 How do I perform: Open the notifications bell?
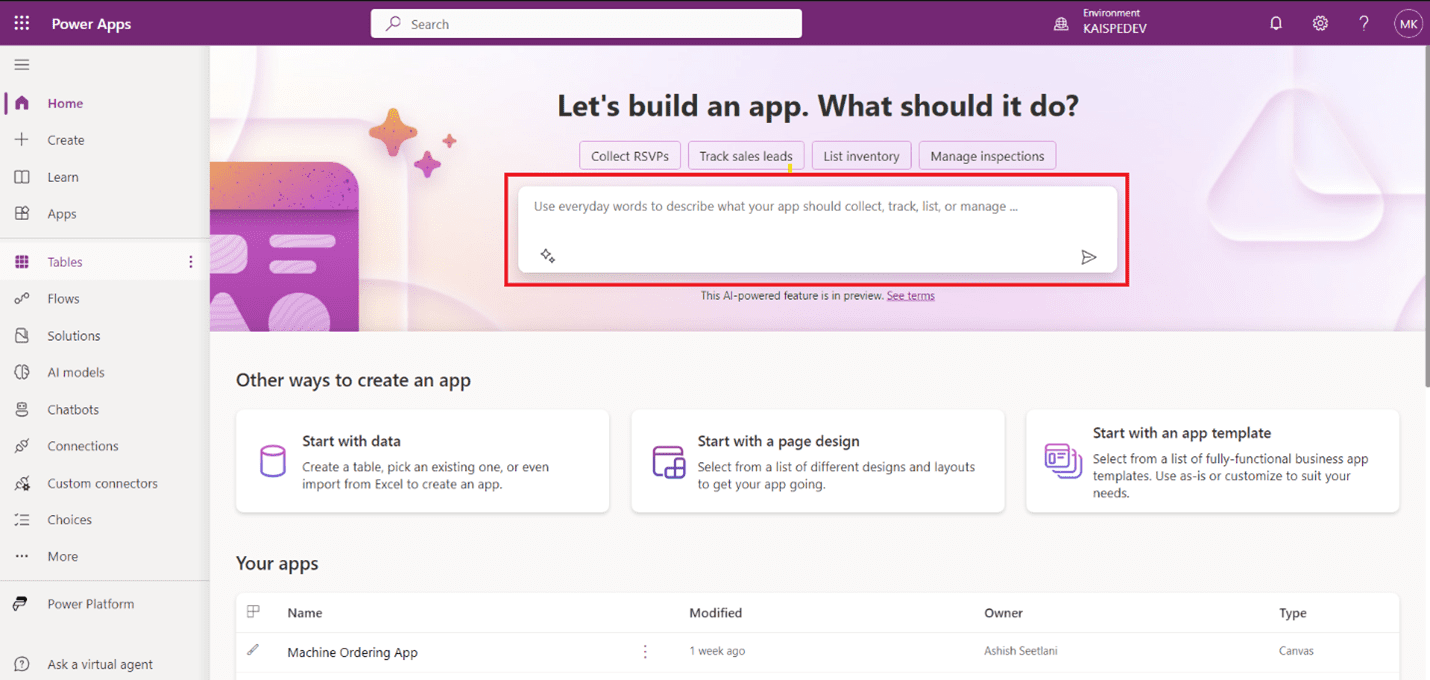point(1276,22)
